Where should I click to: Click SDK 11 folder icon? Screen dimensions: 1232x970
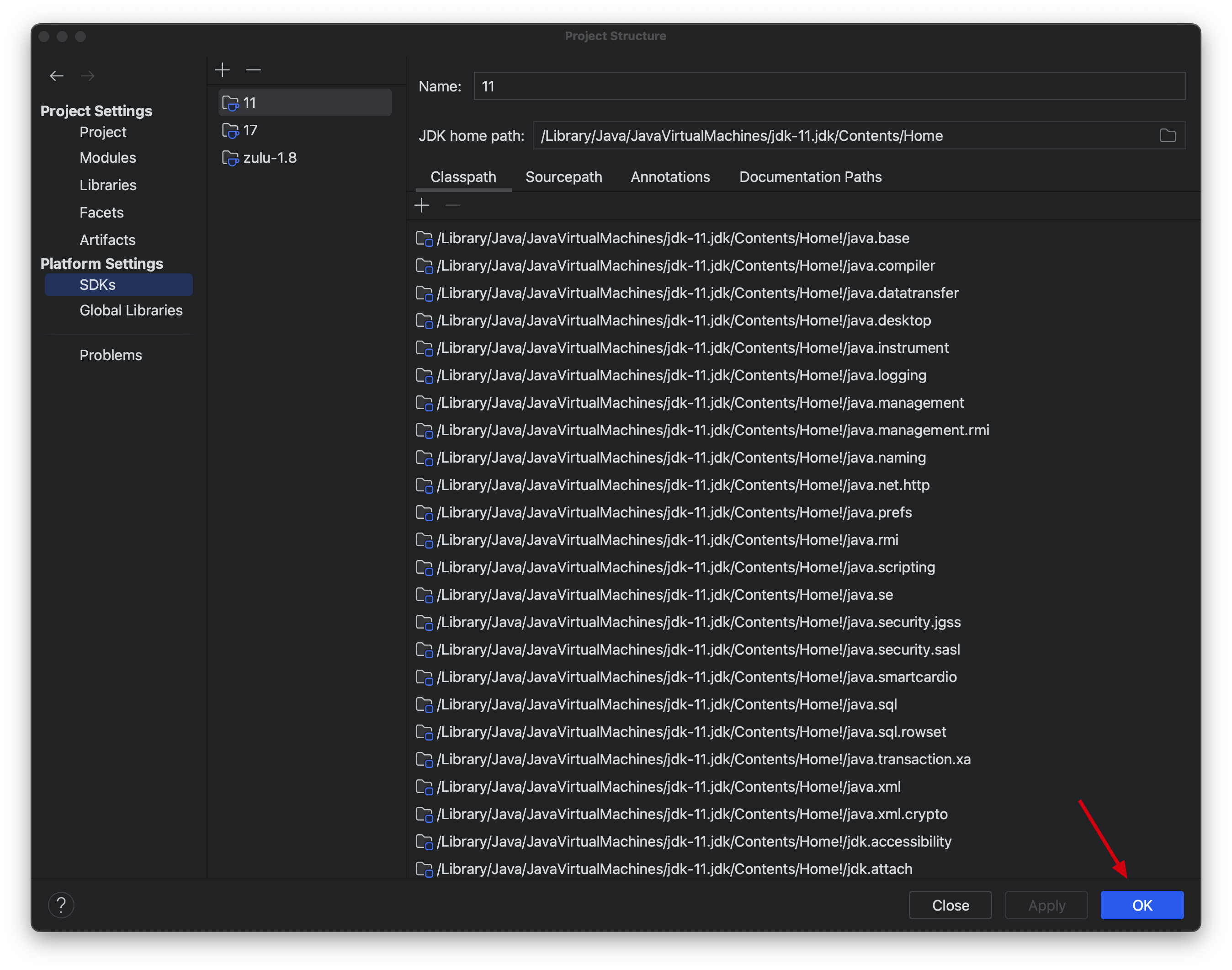point(230,103)
